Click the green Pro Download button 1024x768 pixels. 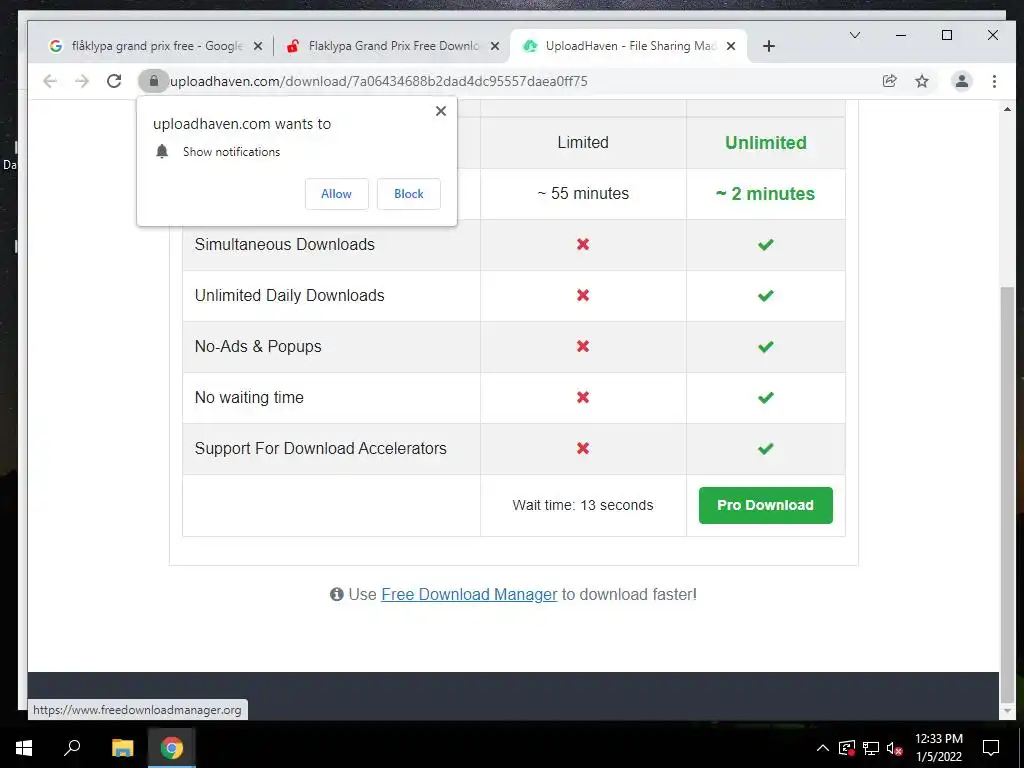tap(765, 505)
